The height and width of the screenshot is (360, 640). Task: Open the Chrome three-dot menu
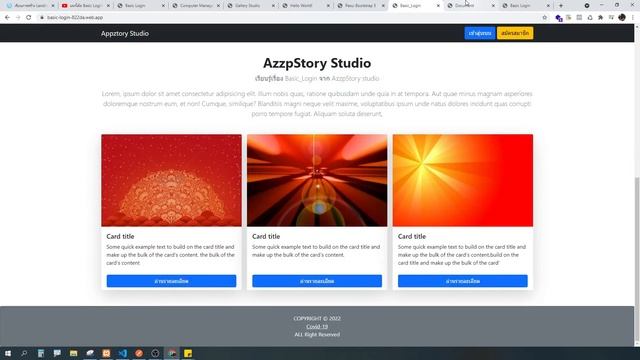click(x=633, y=18)
